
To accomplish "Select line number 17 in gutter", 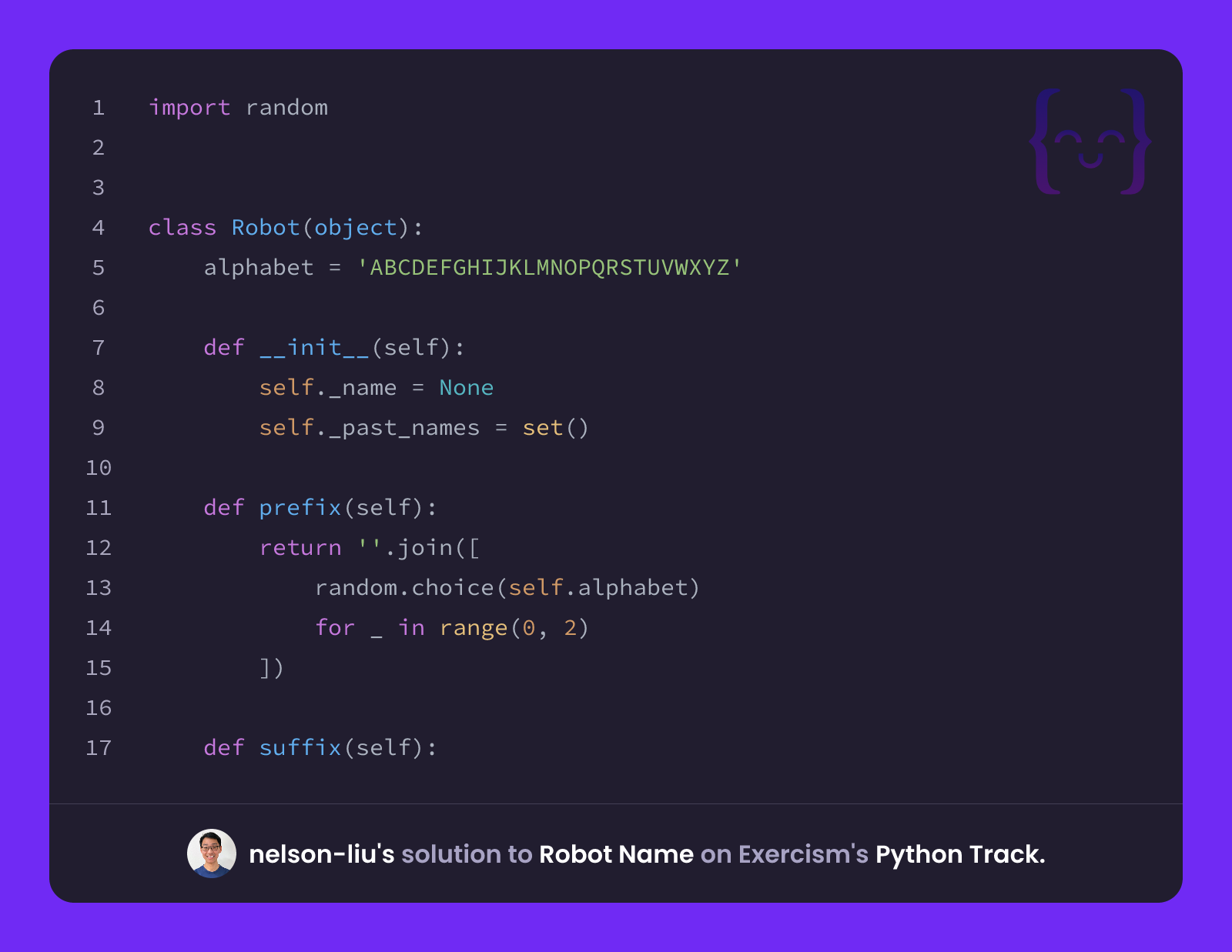I will 99,748.
